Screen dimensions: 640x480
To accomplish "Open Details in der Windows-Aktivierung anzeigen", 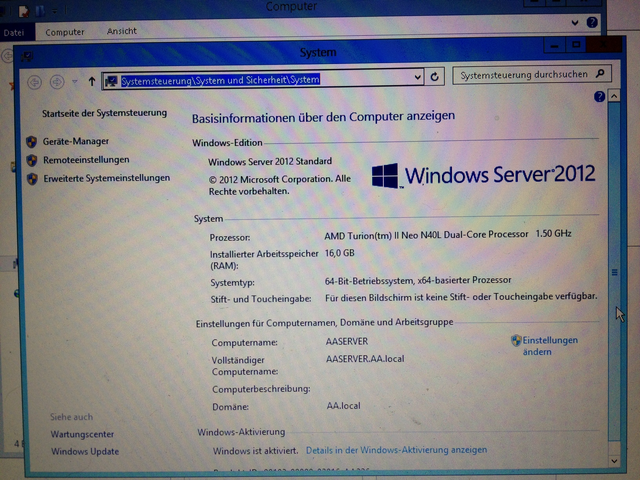I will point(396,450).
